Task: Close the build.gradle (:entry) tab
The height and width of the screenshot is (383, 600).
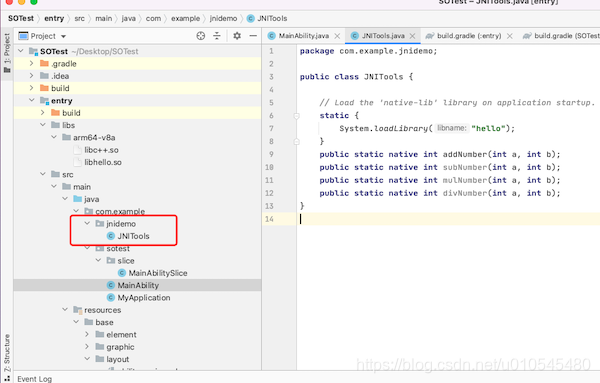Action: (510, 36)
